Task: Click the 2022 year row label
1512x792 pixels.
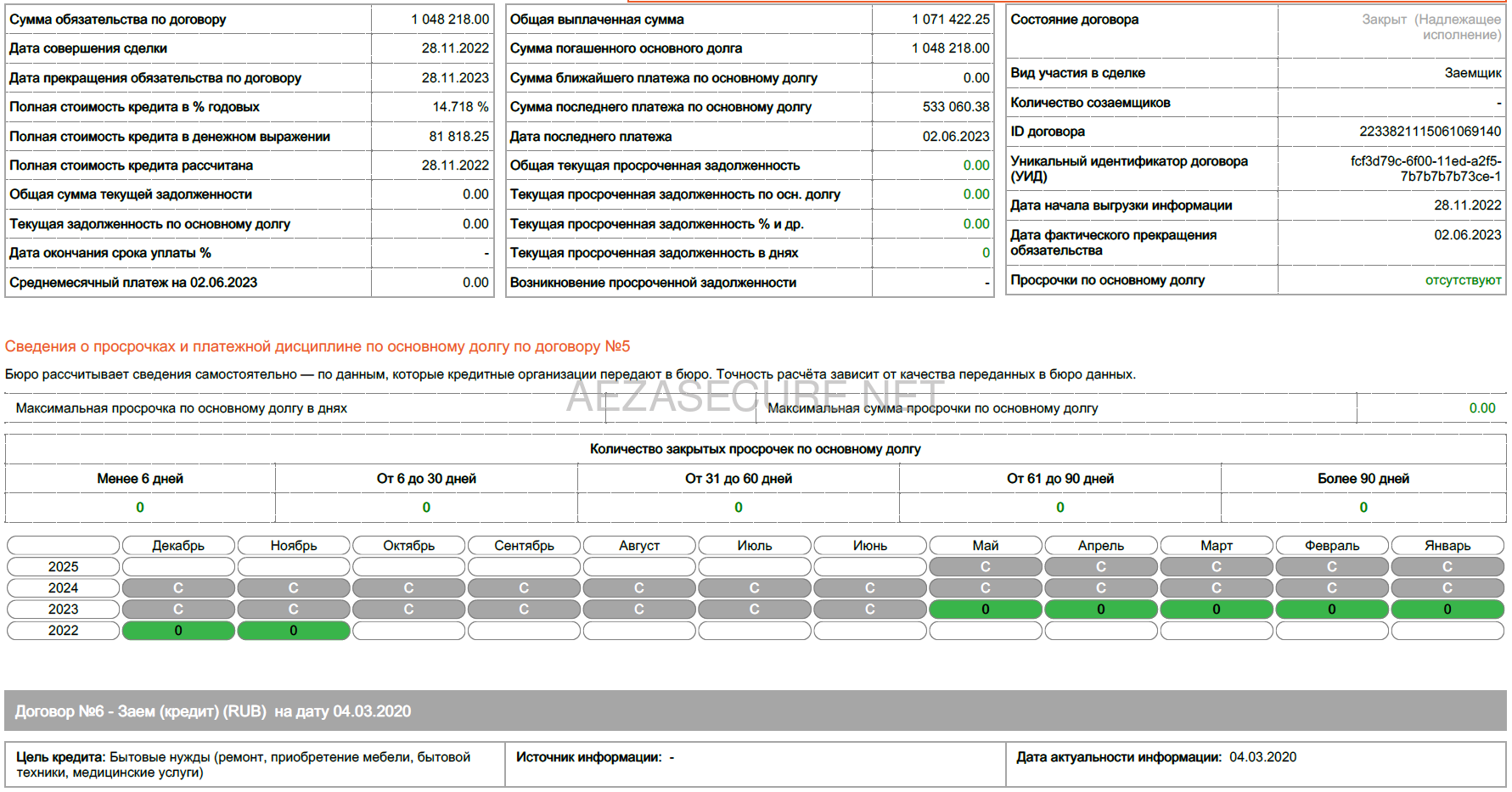Action: click(x=64, y=631)
